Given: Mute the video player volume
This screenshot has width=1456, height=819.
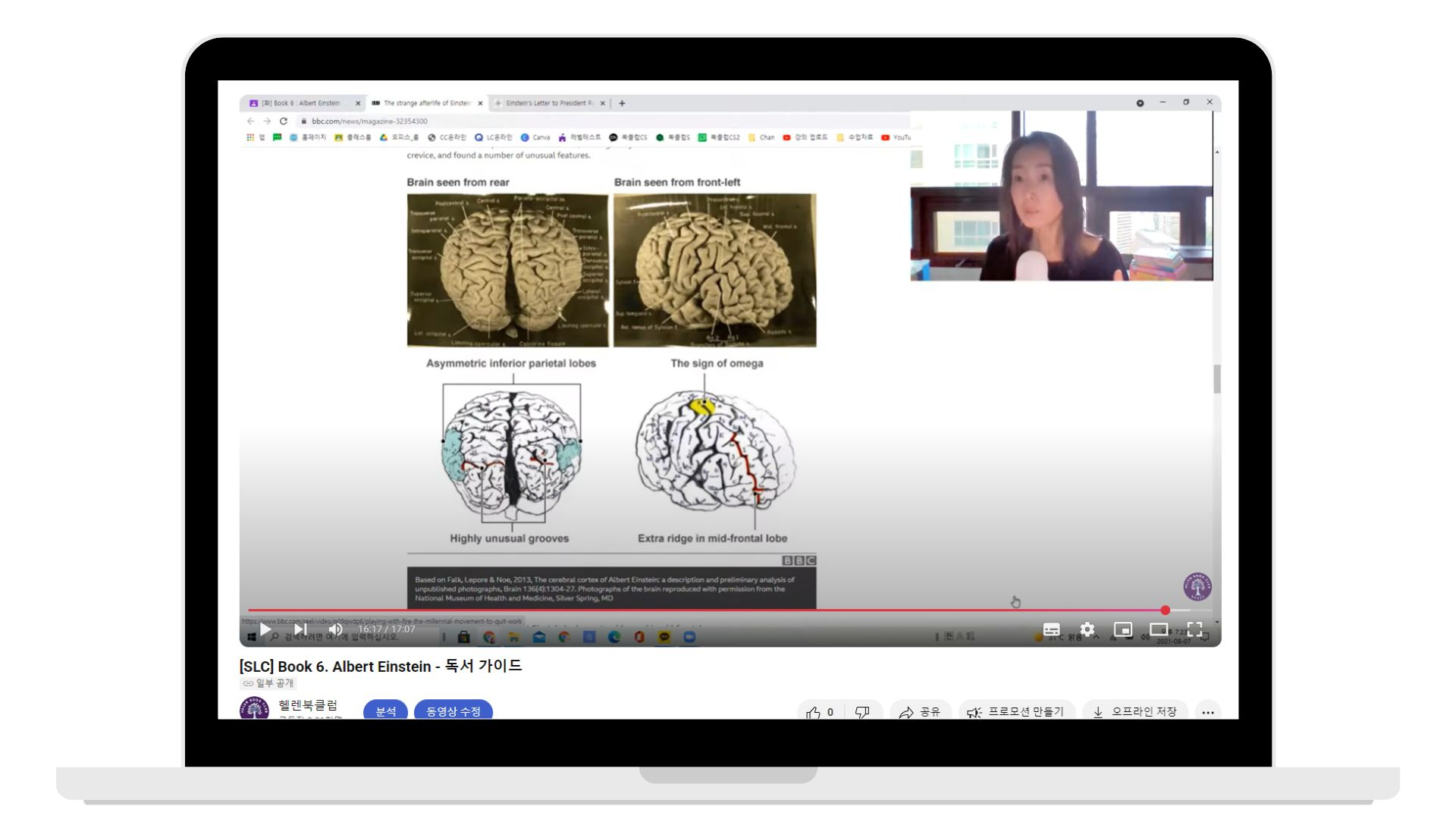Looking at the screenshot, I should click(336, 629).
